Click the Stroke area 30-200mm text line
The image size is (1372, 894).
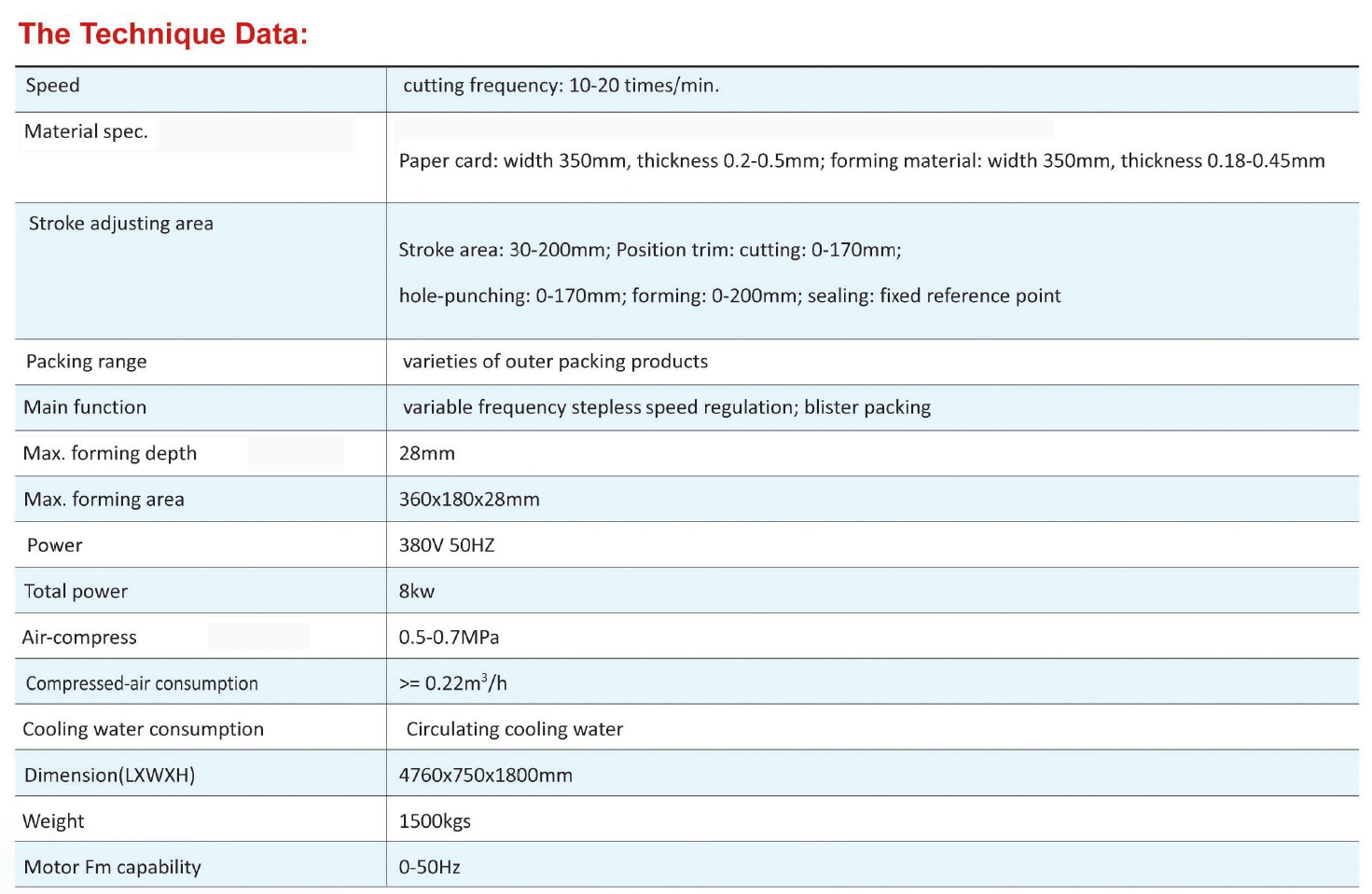point(649,250)
